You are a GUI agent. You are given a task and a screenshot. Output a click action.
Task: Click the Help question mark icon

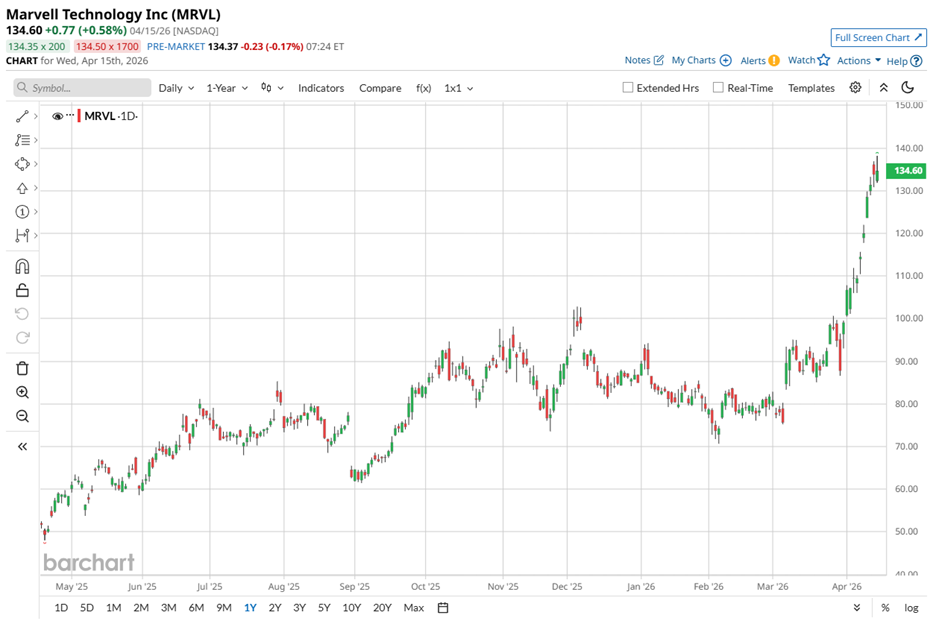point(916,61)
